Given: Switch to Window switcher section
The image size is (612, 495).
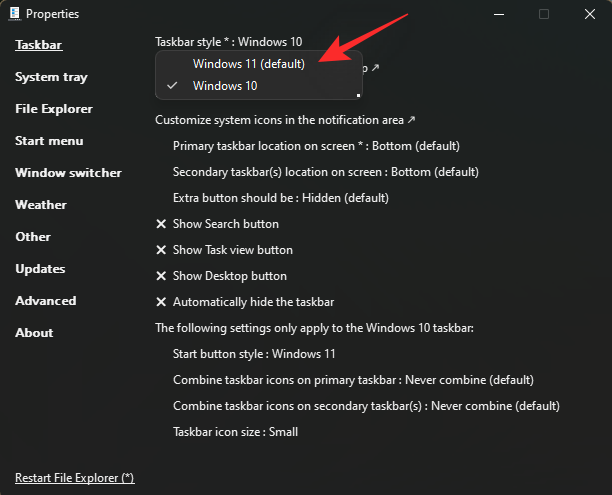Looking at the screenshot, I should tap(68, 173).
